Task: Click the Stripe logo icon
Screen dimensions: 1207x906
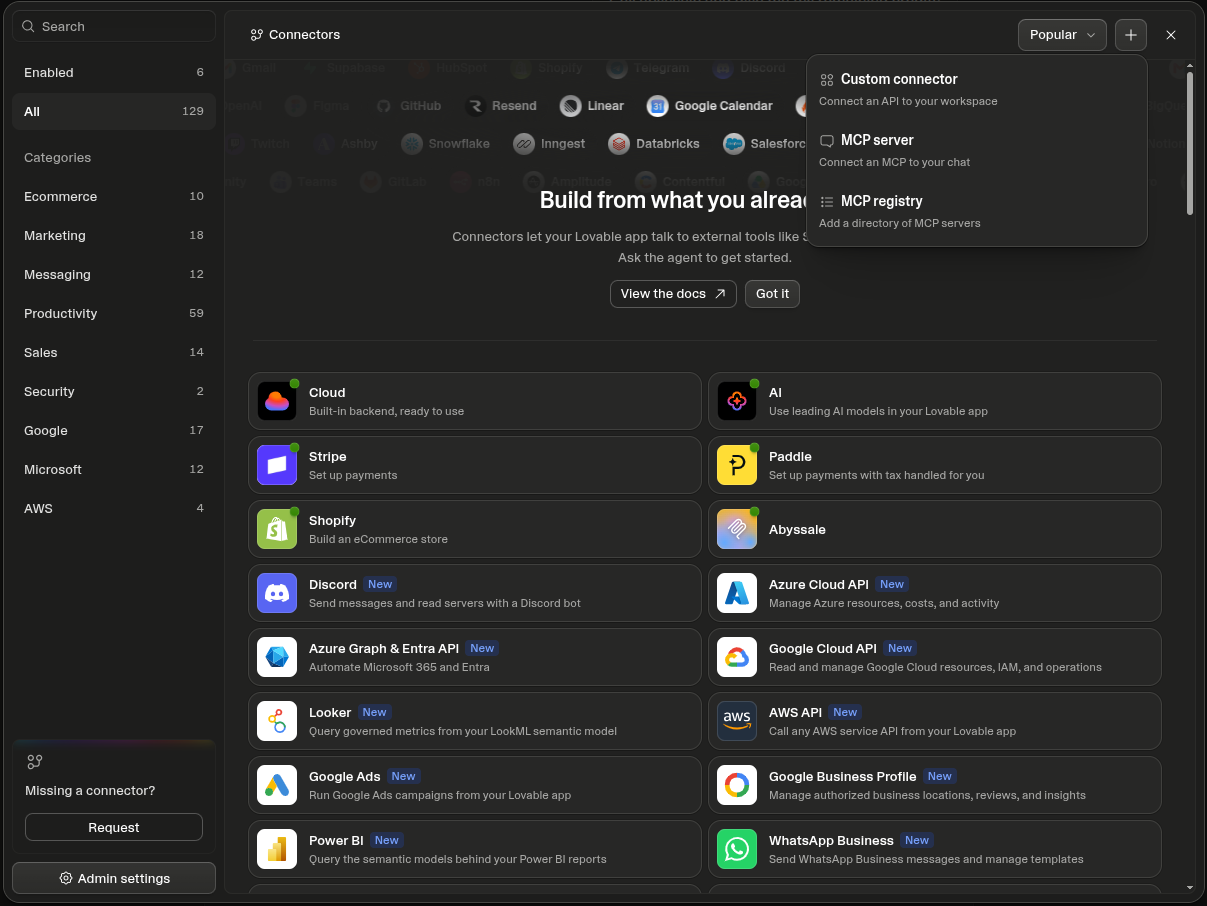Action: pyautogui.click(x=277, y=465)
